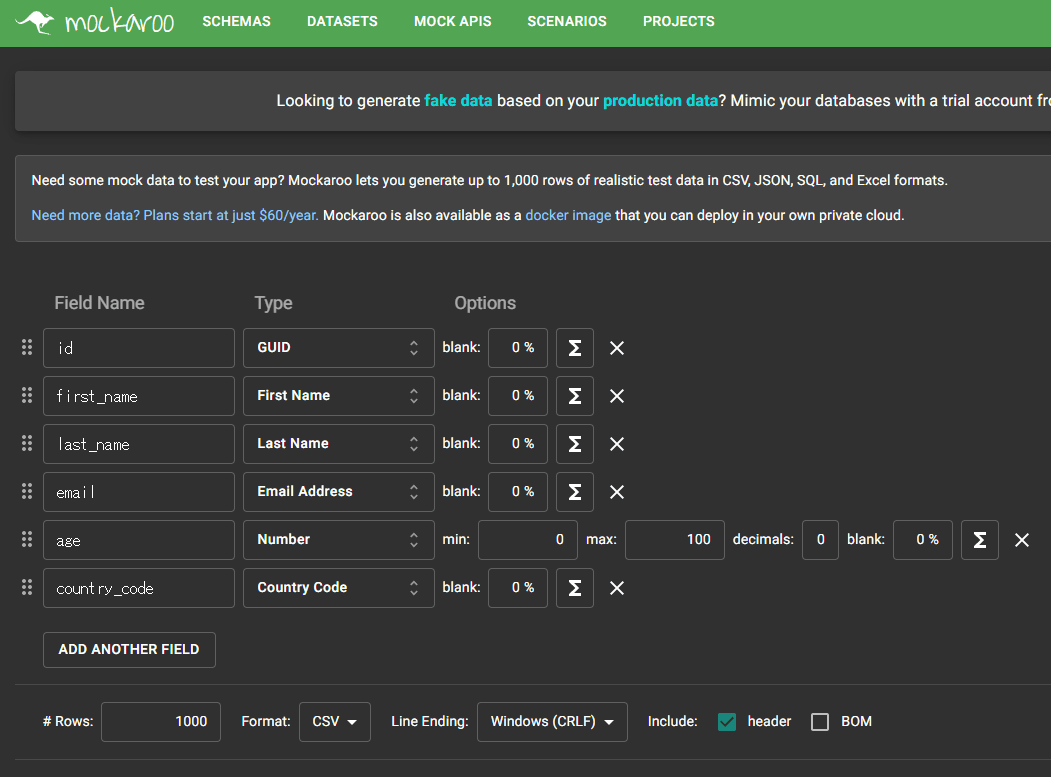Edit the last_name field name input
1051x777 pixels.
(139, 444)
